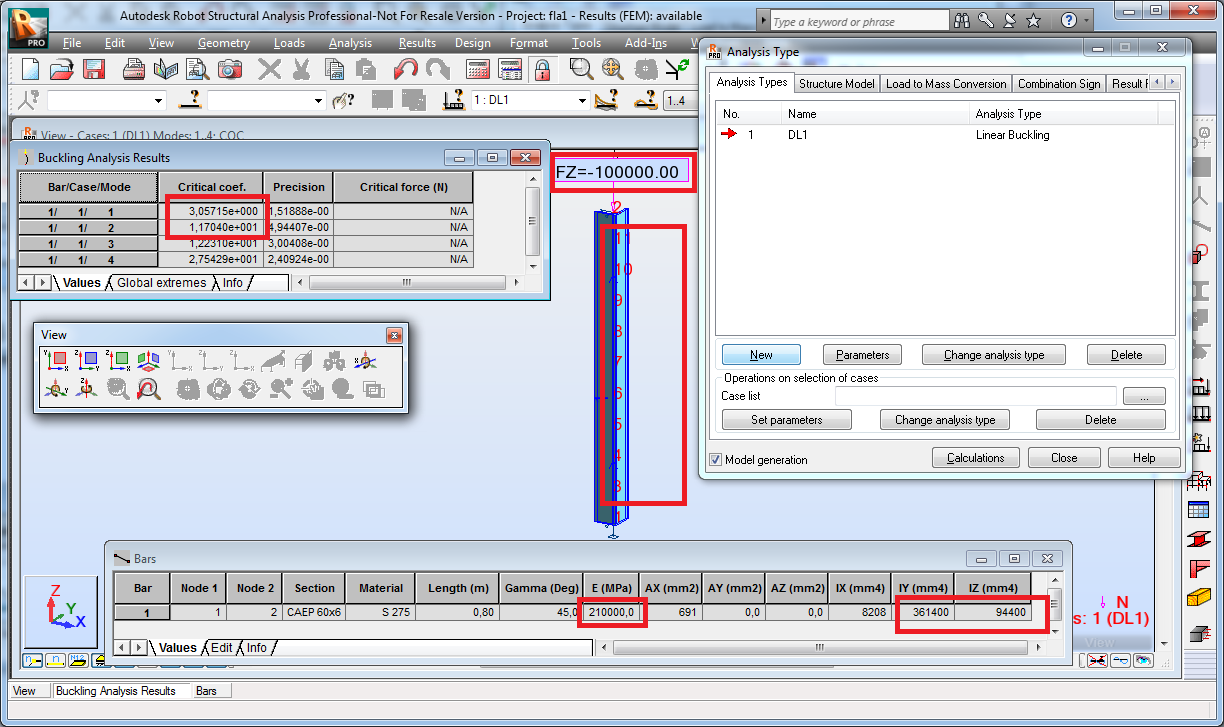Open the red I-beam sections icon in sidebar
This screenshot has height=727, width=1224.
click(x=1198, y=539)
